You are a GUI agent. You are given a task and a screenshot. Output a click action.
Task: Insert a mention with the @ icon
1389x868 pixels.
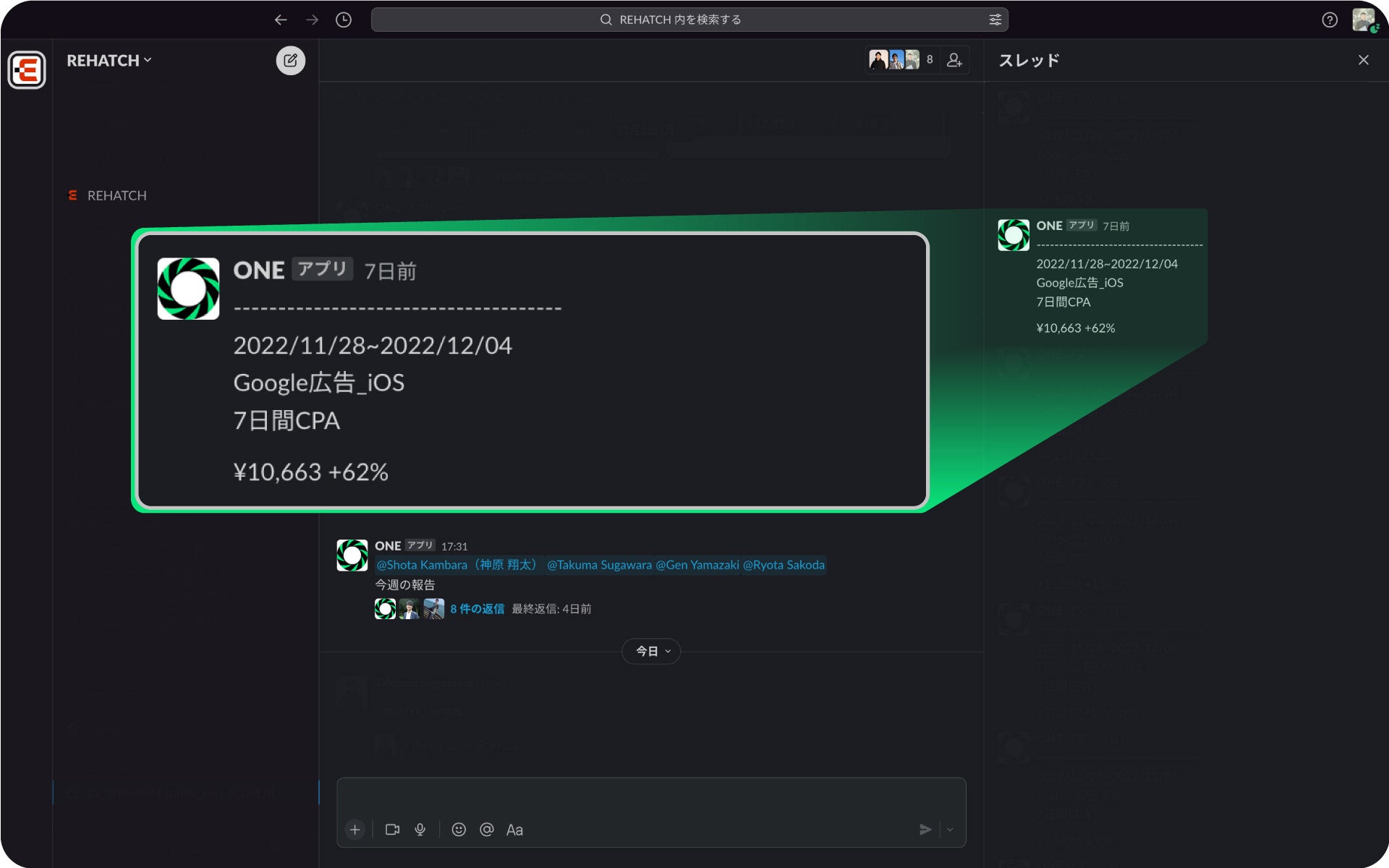[487, 830]
